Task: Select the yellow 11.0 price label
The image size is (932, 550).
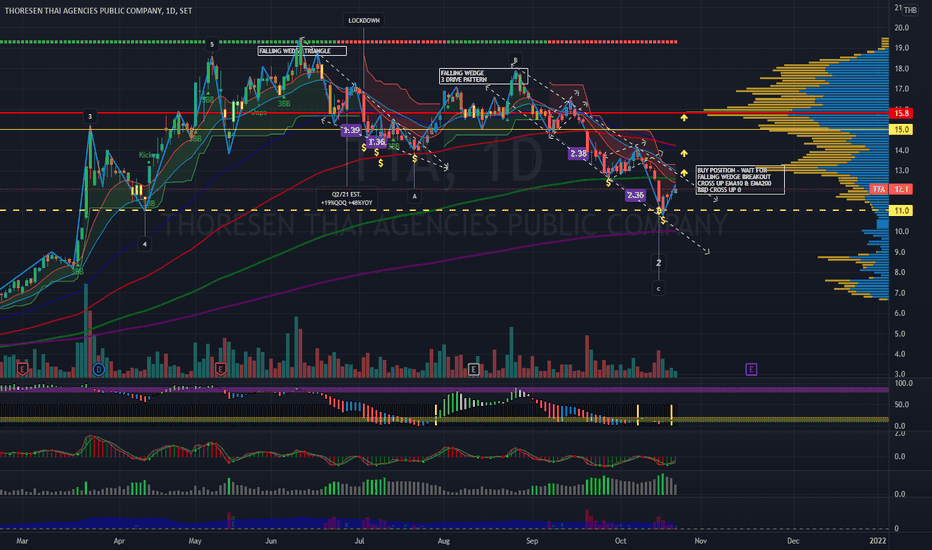Action: (901, 210)
